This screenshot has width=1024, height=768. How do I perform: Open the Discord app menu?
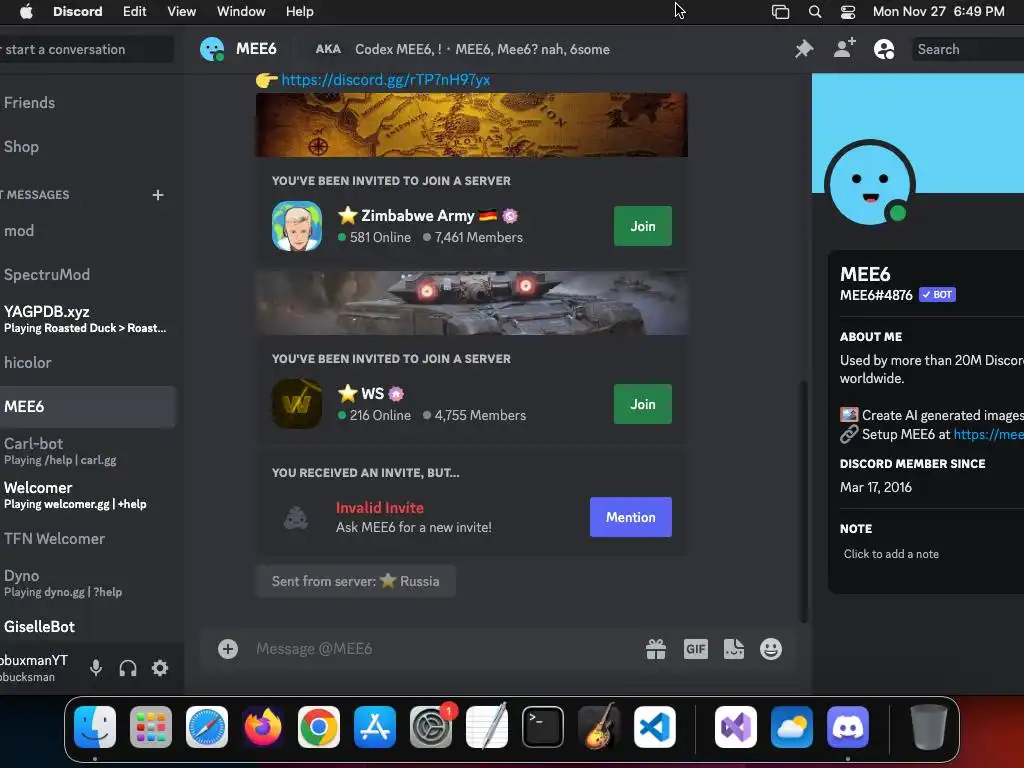click(78, 11)
